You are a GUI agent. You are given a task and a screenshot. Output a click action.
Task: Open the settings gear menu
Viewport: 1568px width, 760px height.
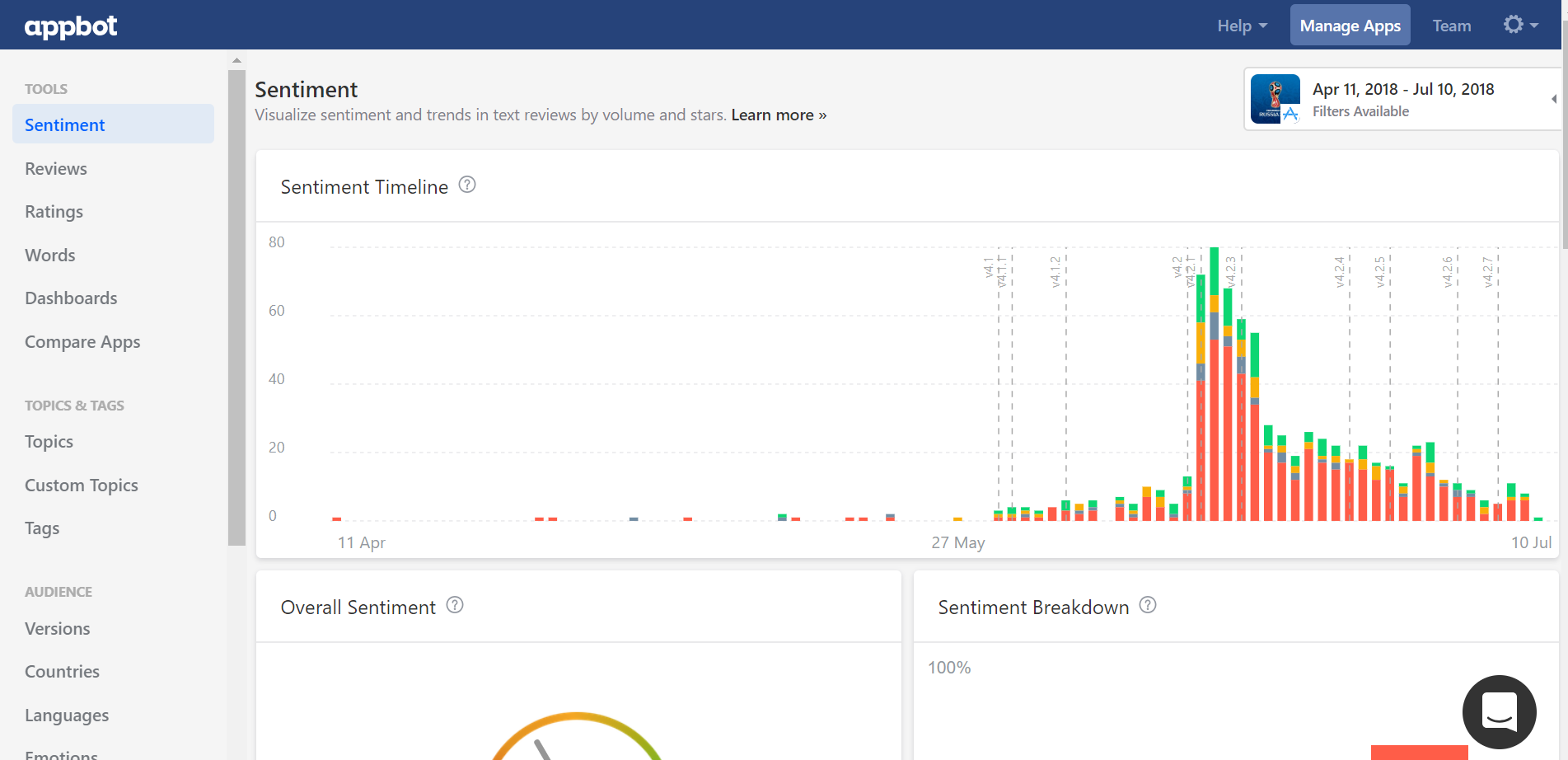(x=1520, y=25)
